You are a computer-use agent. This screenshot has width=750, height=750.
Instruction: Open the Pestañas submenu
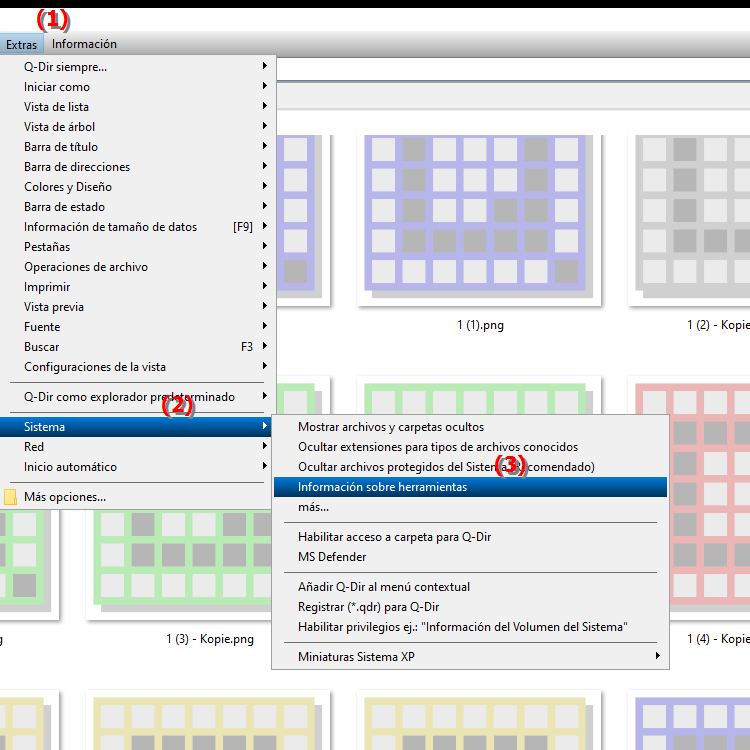(x=138, y=247)
